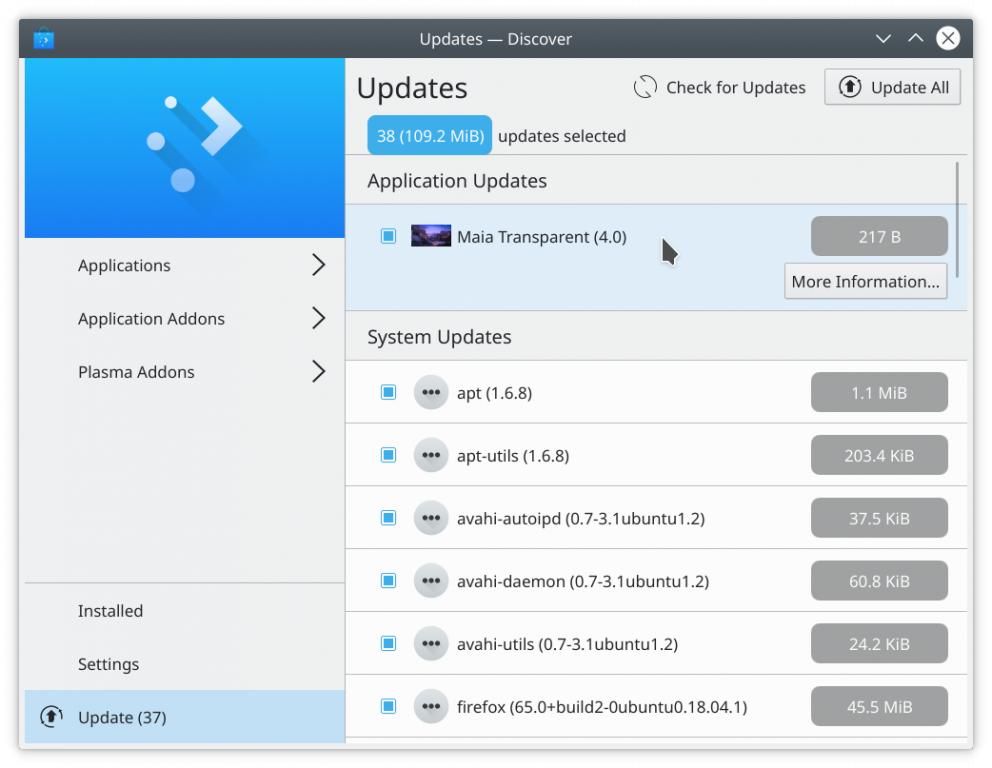
Task: Uncheck the apt (1.6.8) checkbox
Action: [x=388, y=392]
